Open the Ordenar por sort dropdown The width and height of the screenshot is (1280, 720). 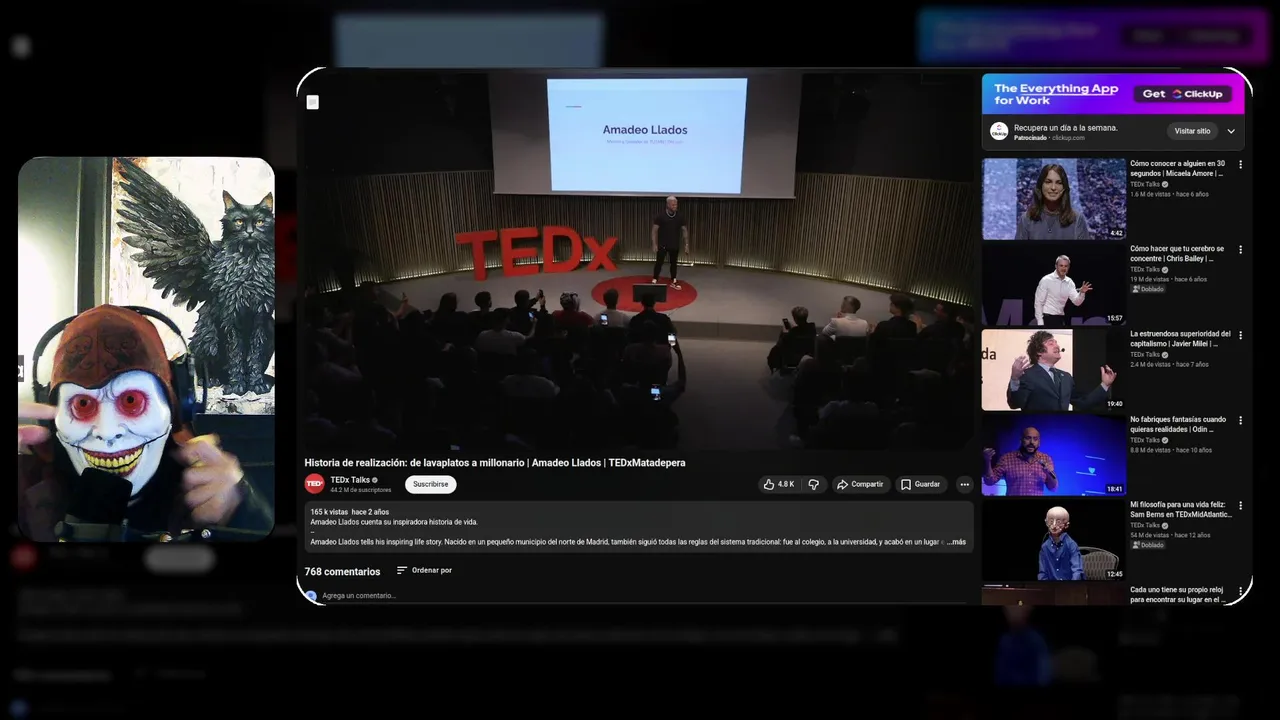click(x=424, y=570)
